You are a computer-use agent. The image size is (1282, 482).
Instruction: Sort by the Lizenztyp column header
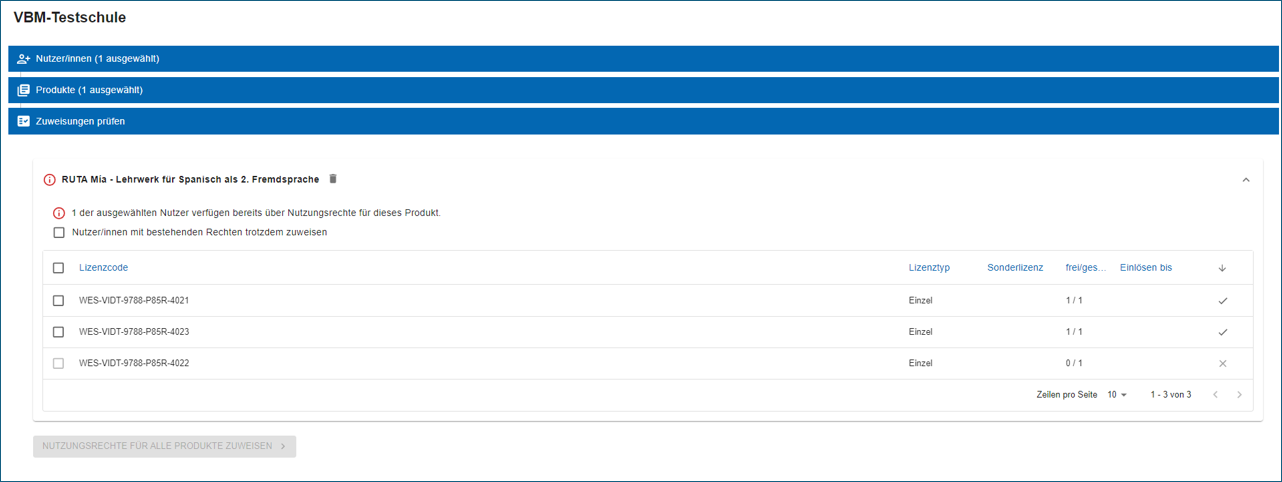[929, 268]
